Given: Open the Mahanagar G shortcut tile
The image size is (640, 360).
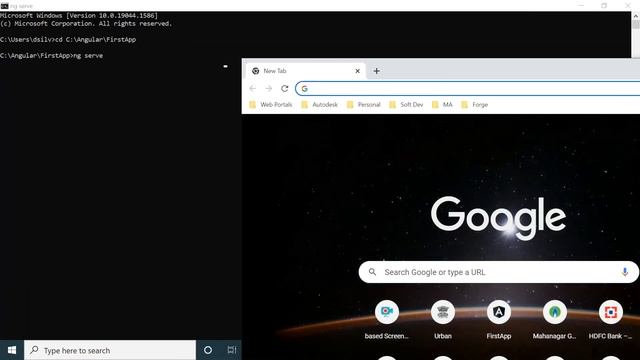Looking at the screenshot, I should pos(554,320).
